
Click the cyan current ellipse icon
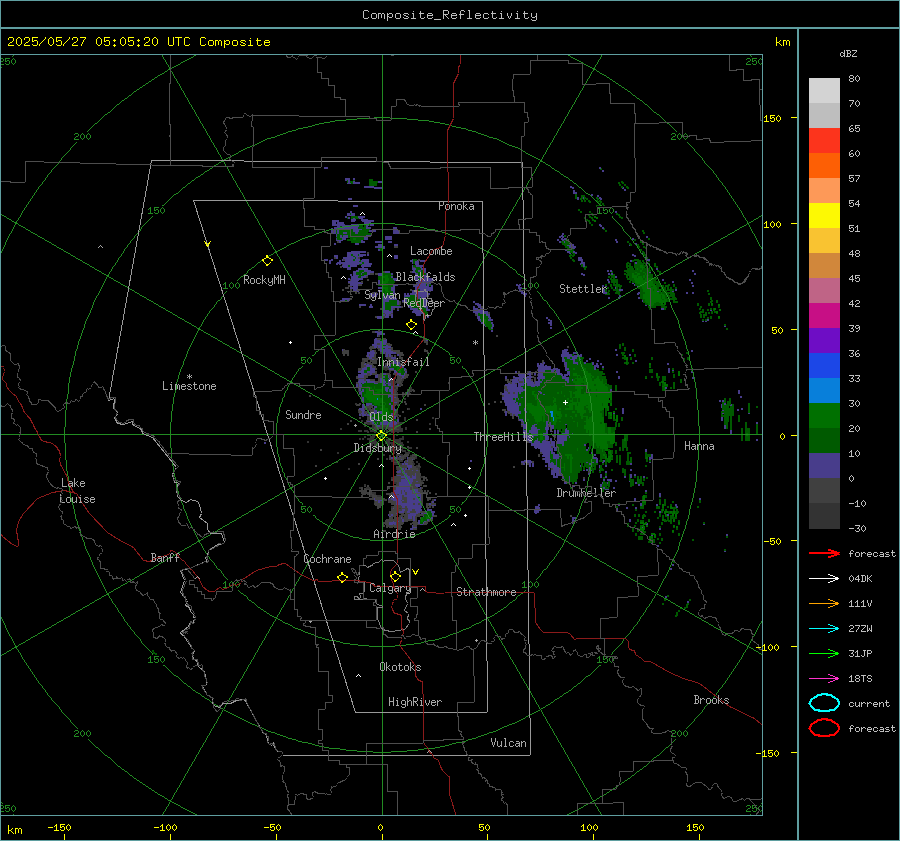[824, 703]
